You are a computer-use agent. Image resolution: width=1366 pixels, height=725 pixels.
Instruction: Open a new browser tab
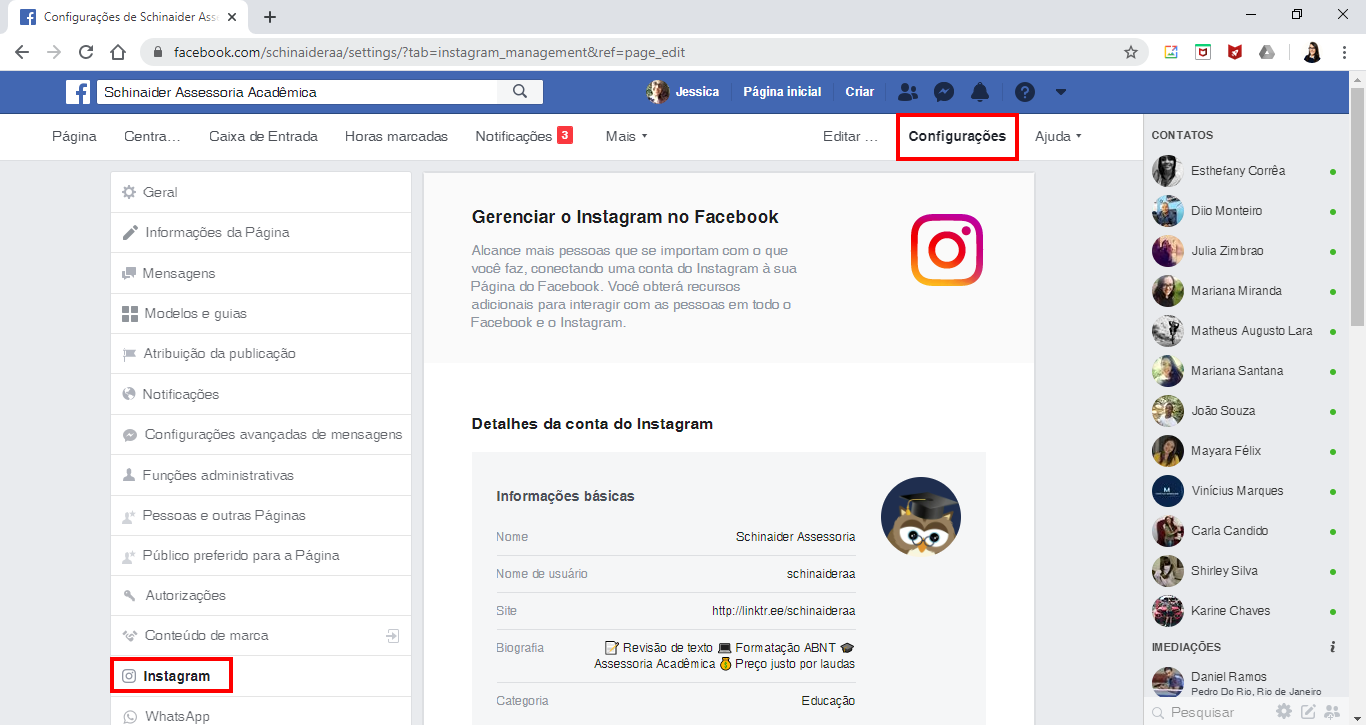270,17
